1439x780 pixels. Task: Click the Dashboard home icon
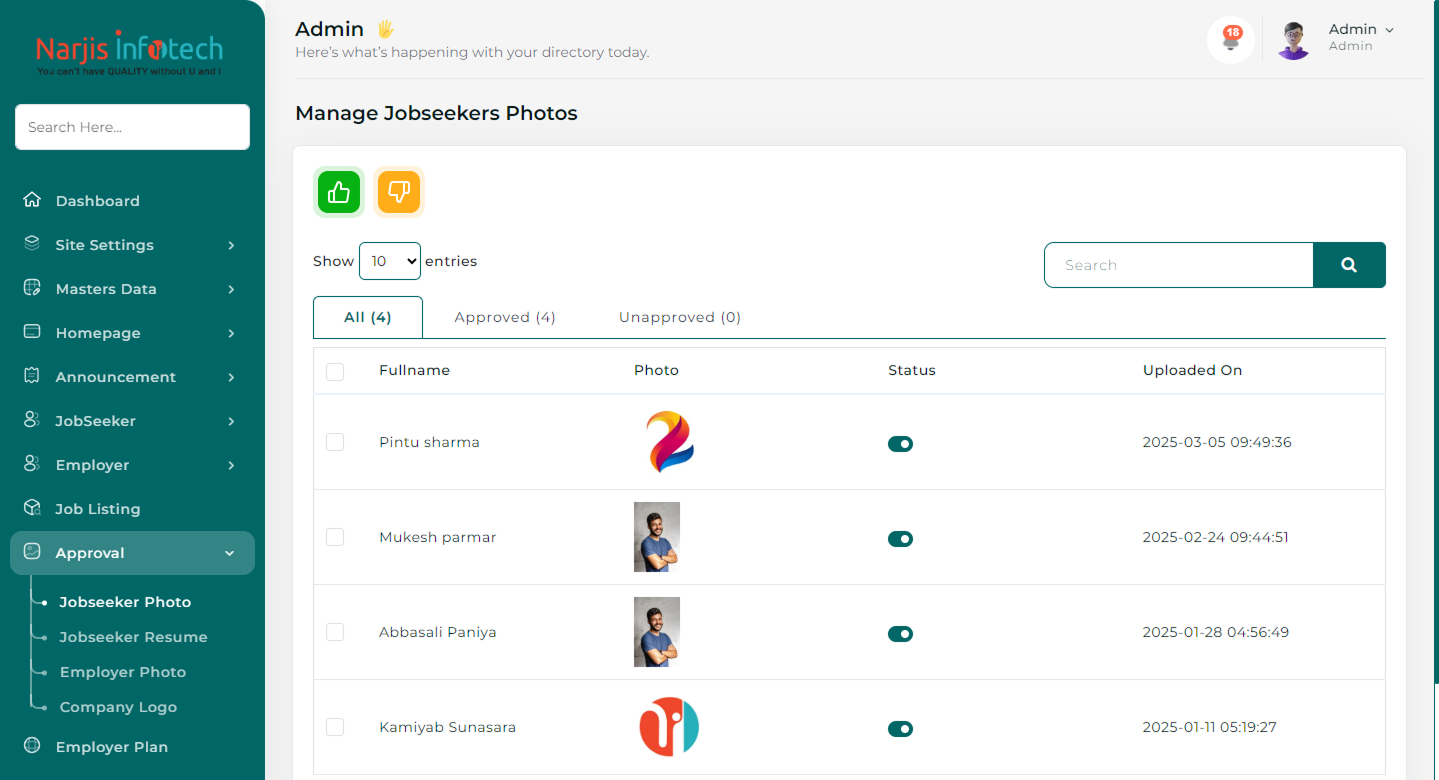coord(32,200)
